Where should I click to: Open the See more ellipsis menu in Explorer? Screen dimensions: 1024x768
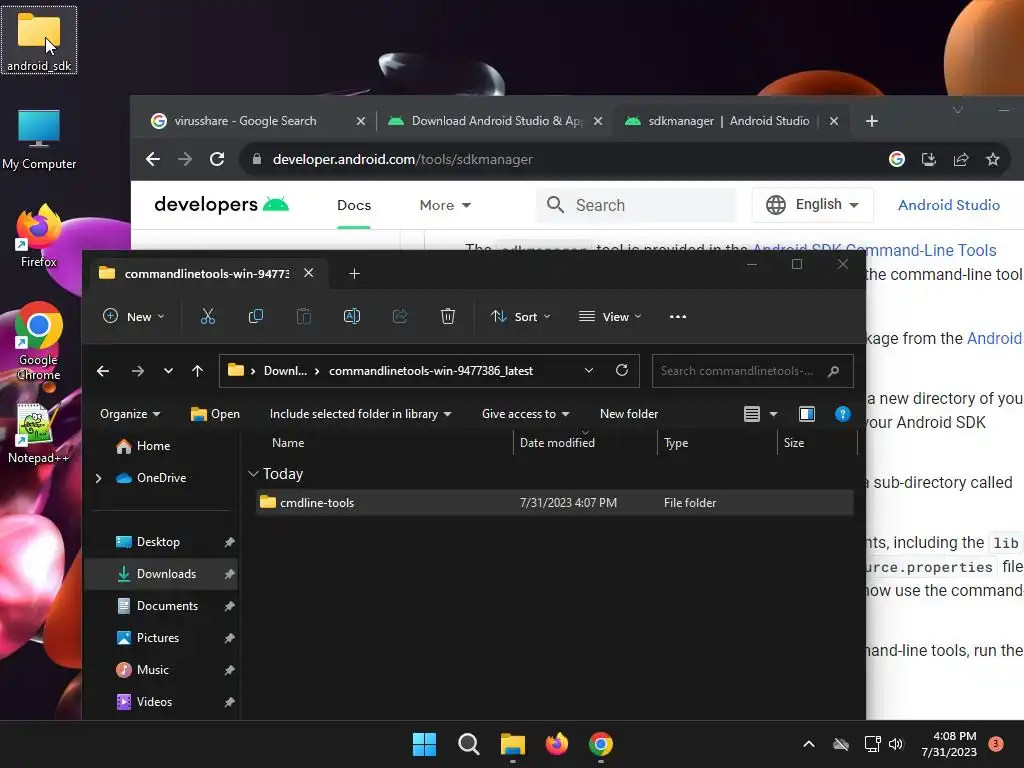678,317
